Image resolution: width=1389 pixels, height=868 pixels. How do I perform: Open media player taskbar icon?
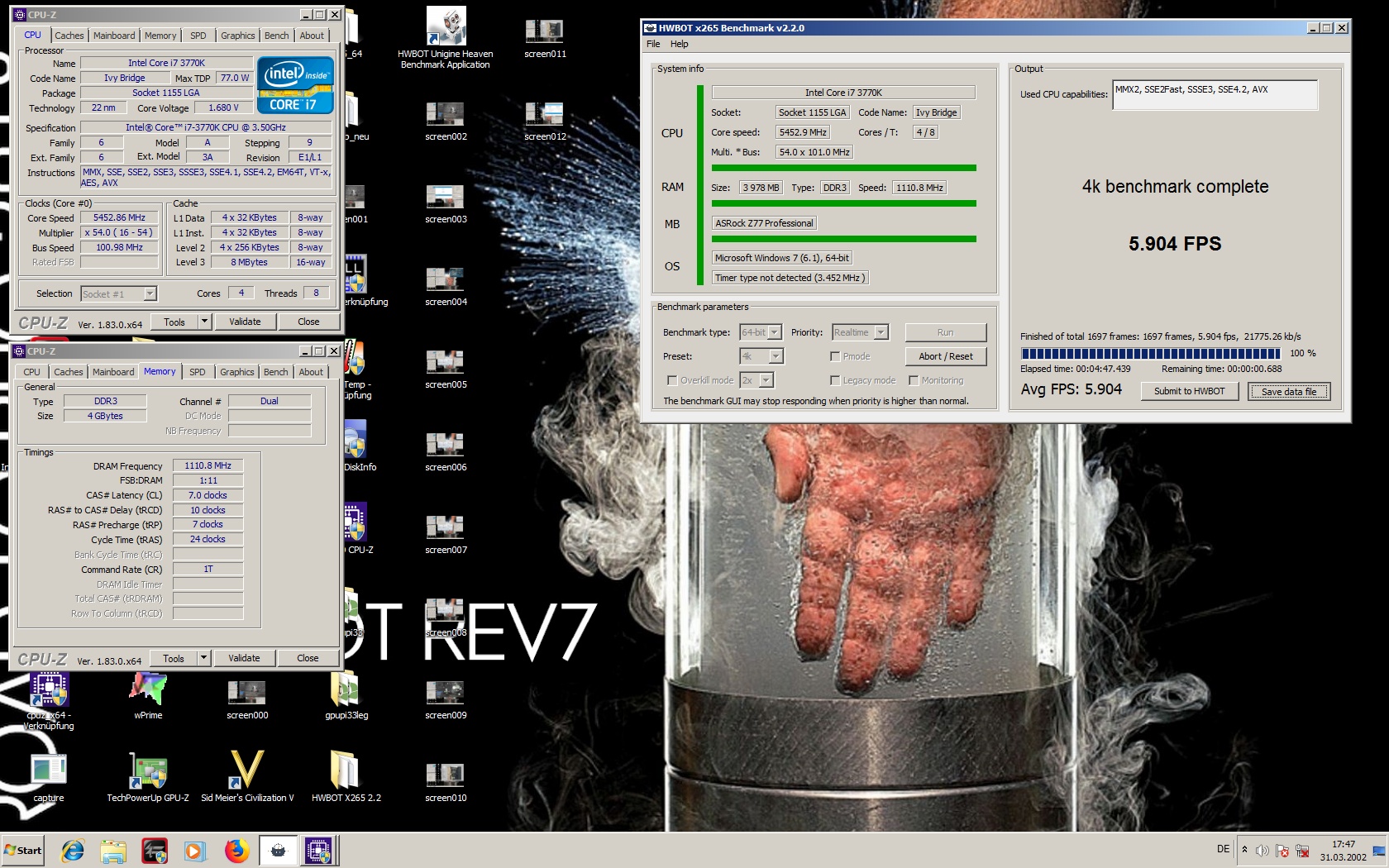(x=195, y=850)
